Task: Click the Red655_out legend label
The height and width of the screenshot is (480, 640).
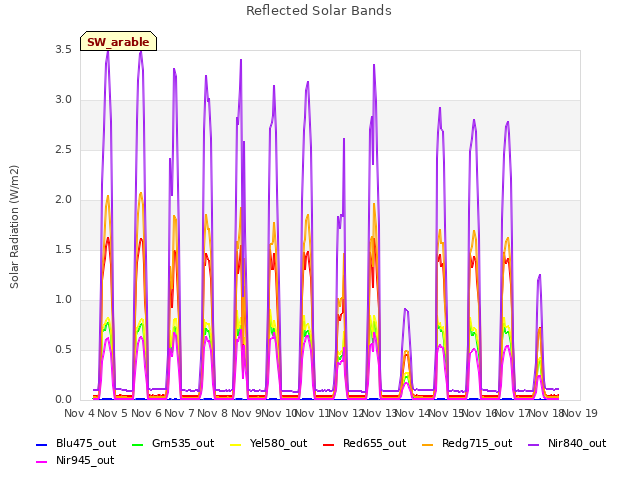Action: (374, 444)
